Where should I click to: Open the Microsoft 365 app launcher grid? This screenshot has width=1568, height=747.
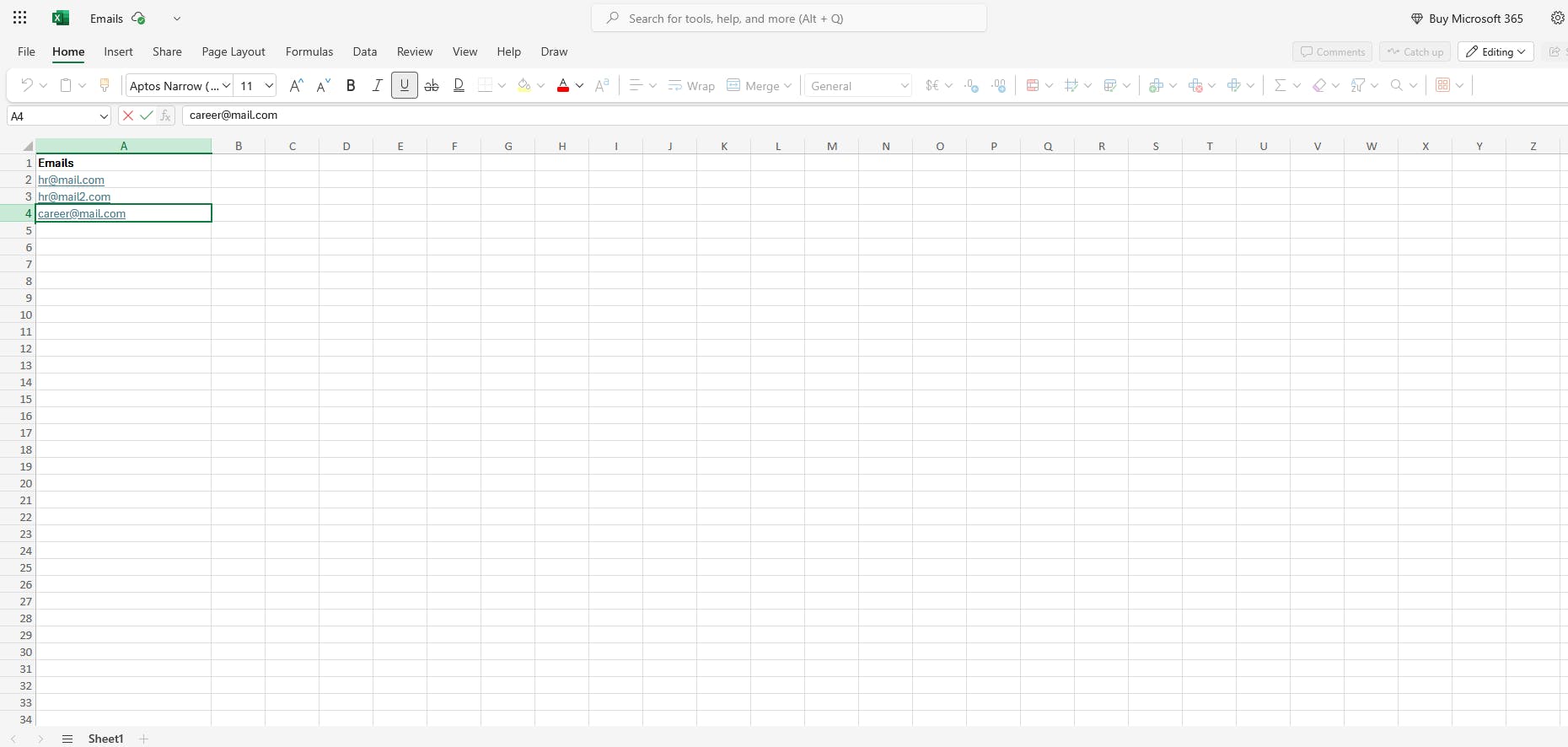(20, 18)
